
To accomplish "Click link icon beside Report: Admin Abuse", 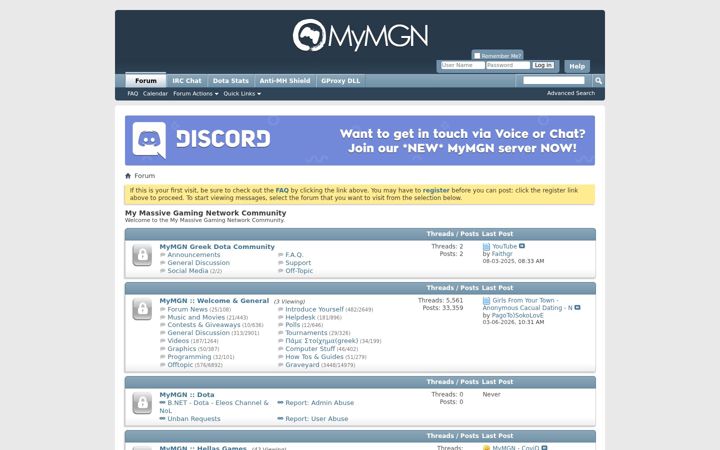I will [281, 403].
